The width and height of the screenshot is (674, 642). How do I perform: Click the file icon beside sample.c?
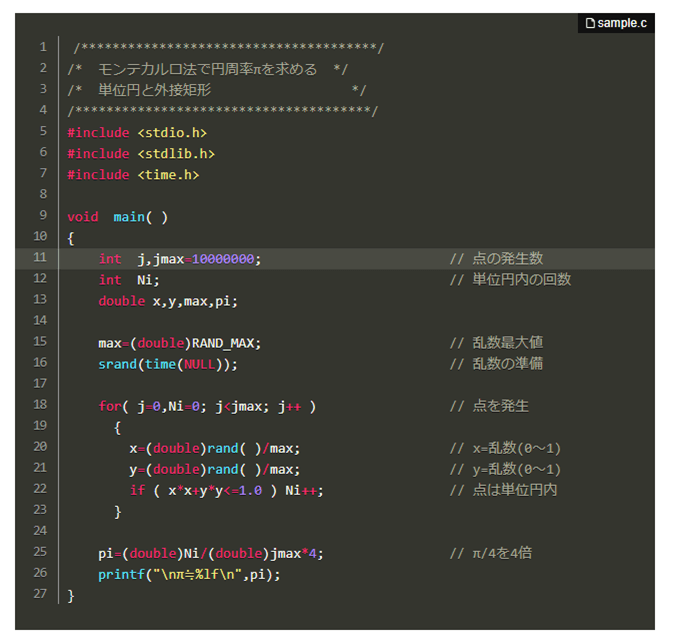click(x=590, y=23)
